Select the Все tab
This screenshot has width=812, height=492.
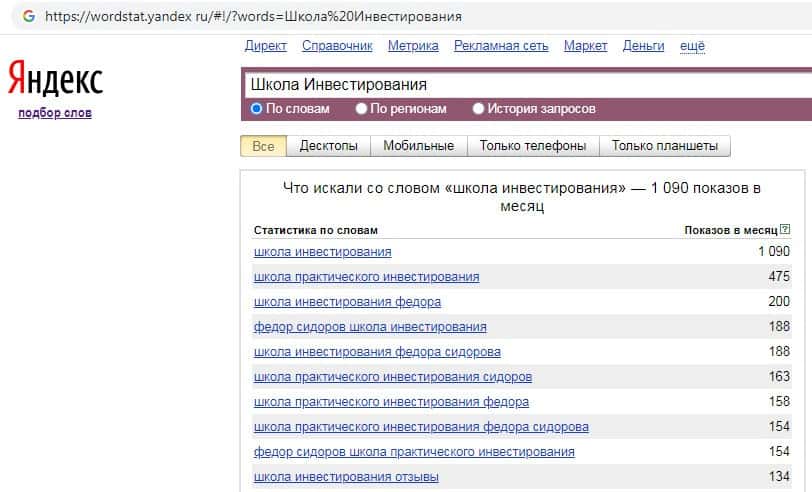[263, 146]
